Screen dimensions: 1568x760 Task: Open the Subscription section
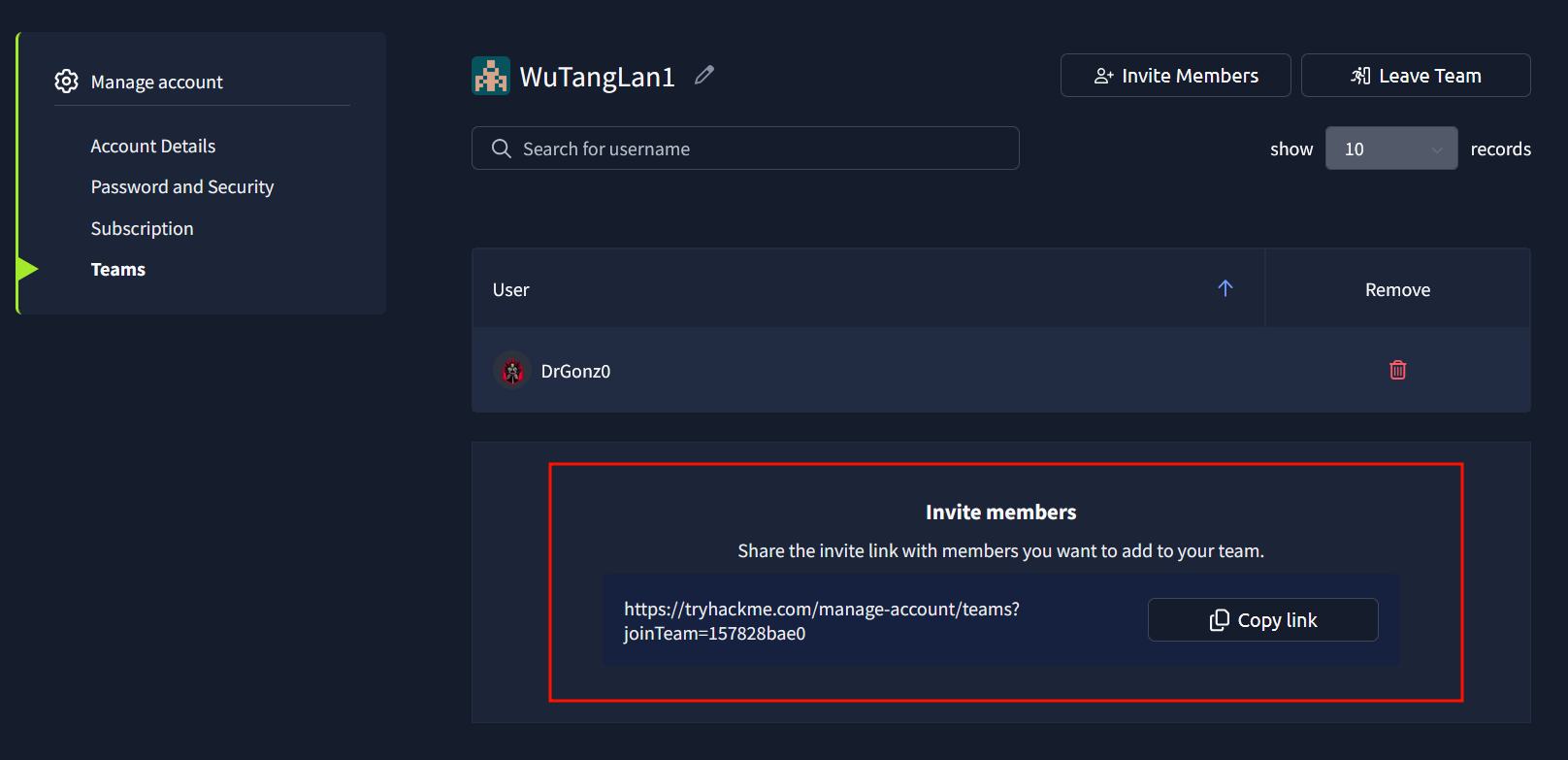[x=142, y=228]
